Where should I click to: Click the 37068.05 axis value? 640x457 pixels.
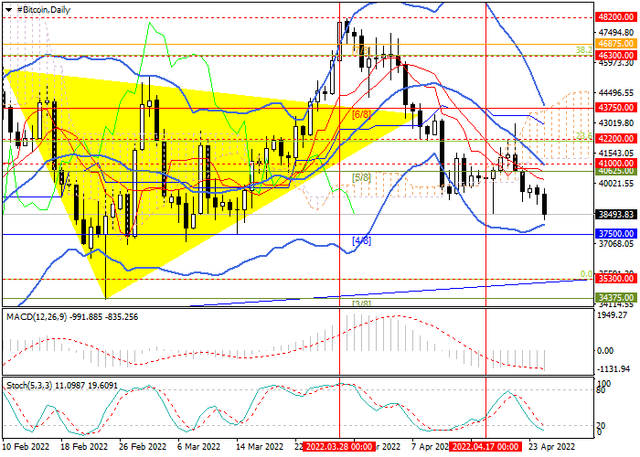point(616,244)
